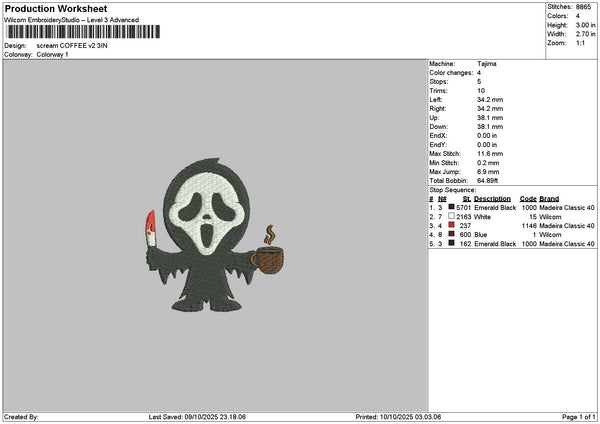Click the stitch count '2163'
This screenshot has height=424, width=600.
(x=463, y=217)
